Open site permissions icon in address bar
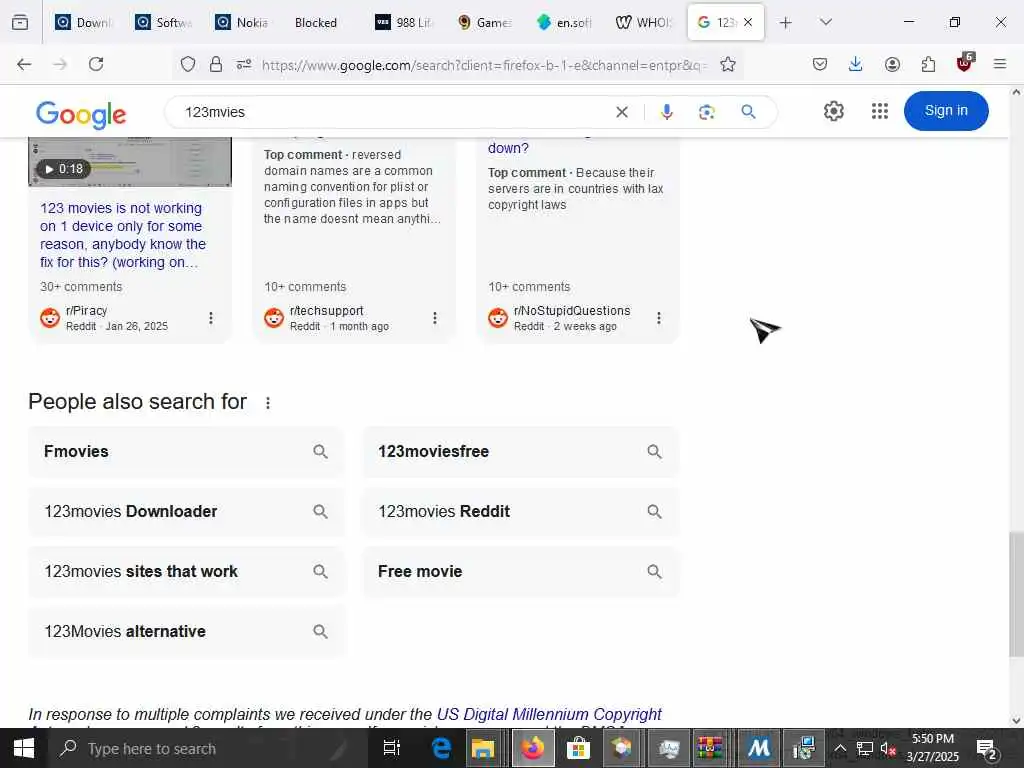 pyautogui.click(x=244, y=64)
